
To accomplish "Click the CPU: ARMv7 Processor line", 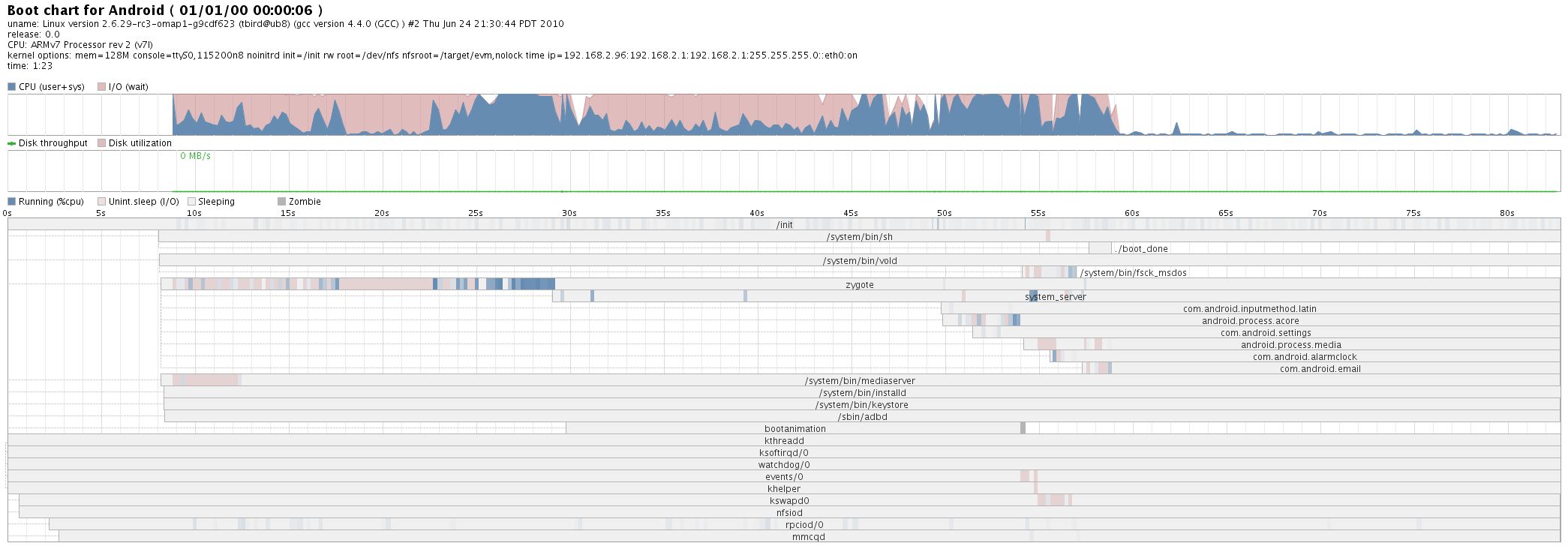I will click(80, 45).
